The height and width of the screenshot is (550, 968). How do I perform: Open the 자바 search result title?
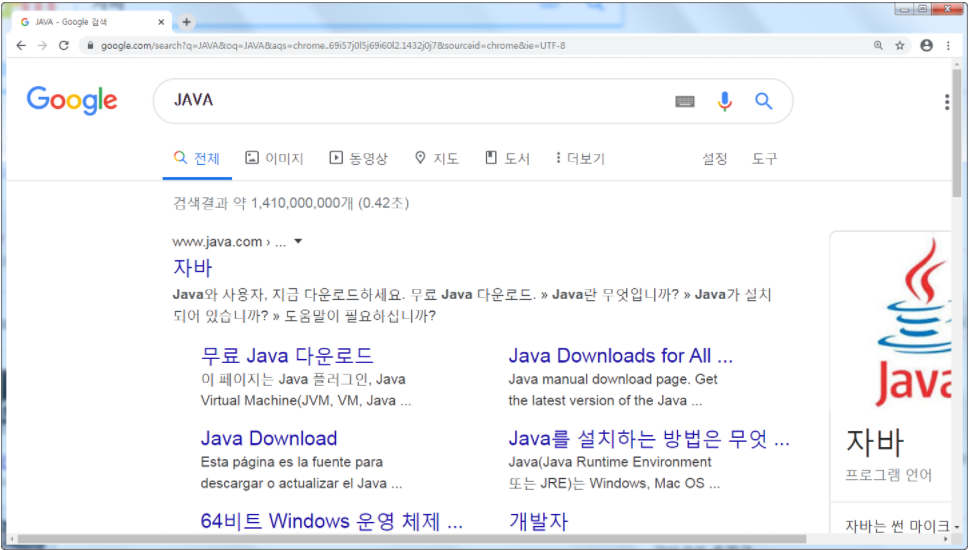[193, 268]
